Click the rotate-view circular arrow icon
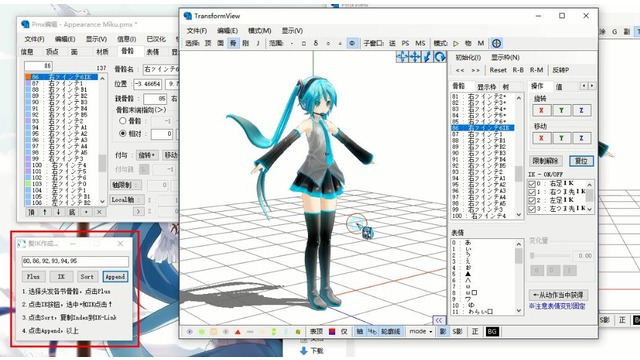640x360 pixels. point(440,57)
